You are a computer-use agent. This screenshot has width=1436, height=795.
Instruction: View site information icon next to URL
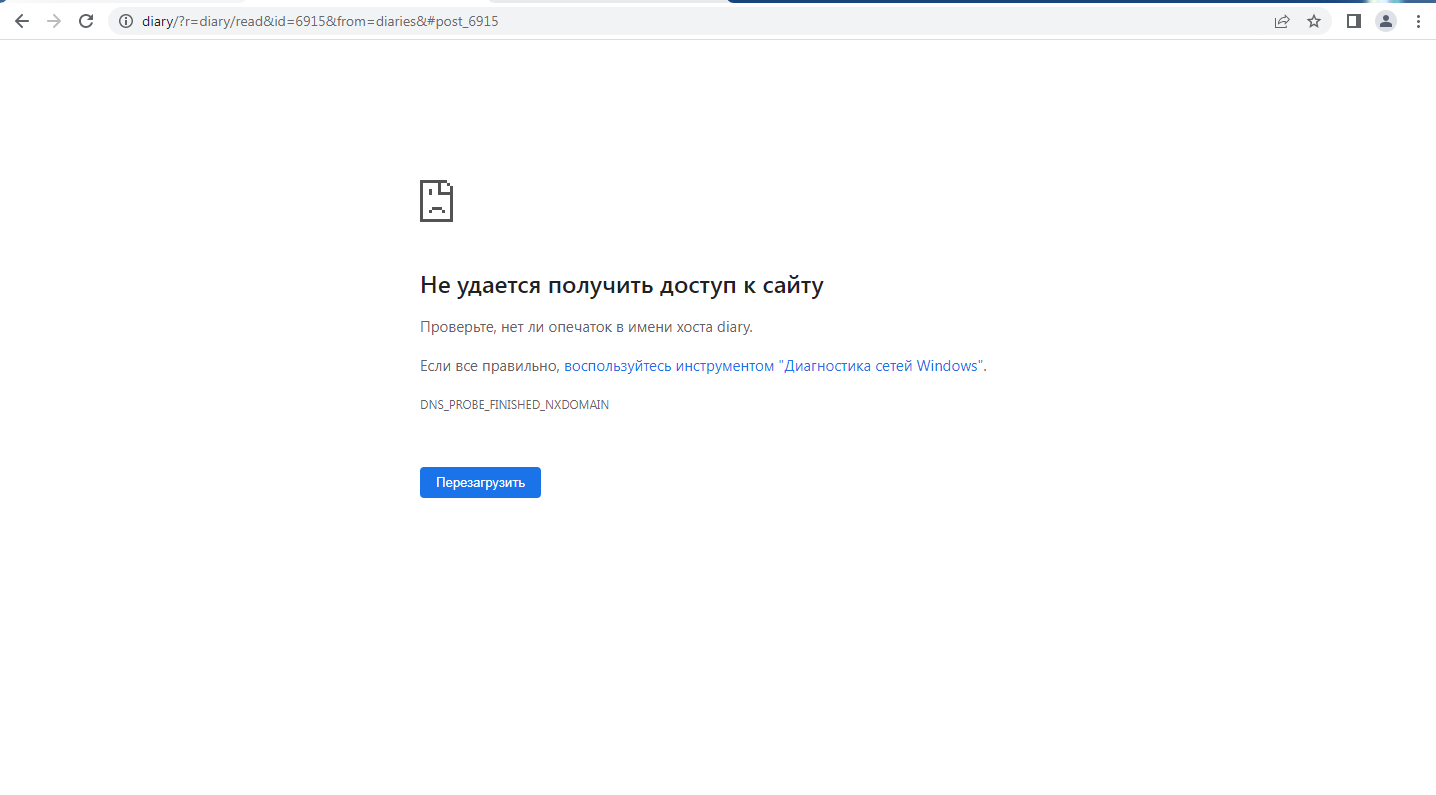(126, 21)
